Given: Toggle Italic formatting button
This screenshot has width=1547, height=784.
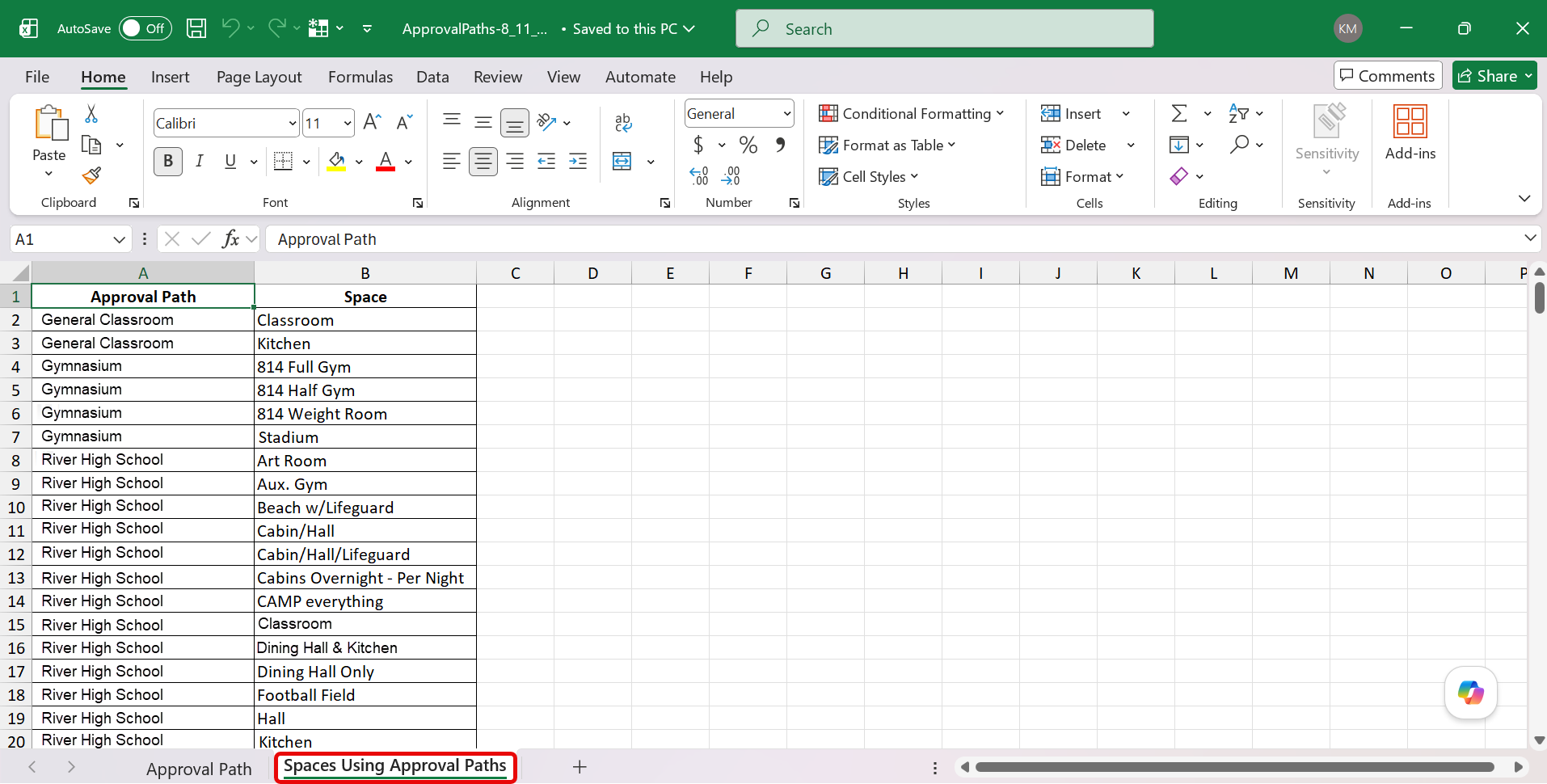Looking at the screenshot, I should (199, 161).
